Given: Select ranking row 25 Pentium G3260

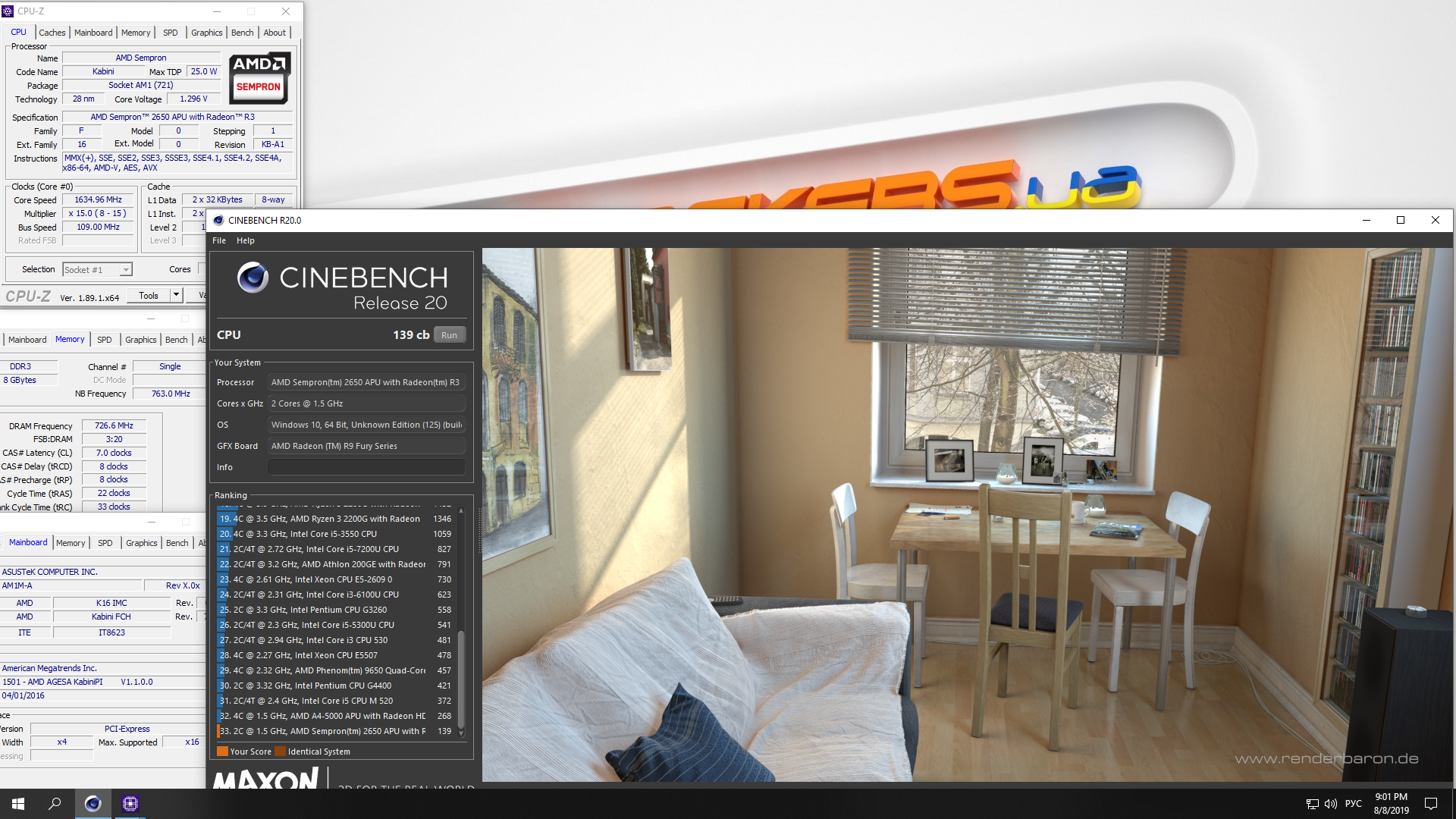Looking at the screenshot, I should (x=336, y=610).
